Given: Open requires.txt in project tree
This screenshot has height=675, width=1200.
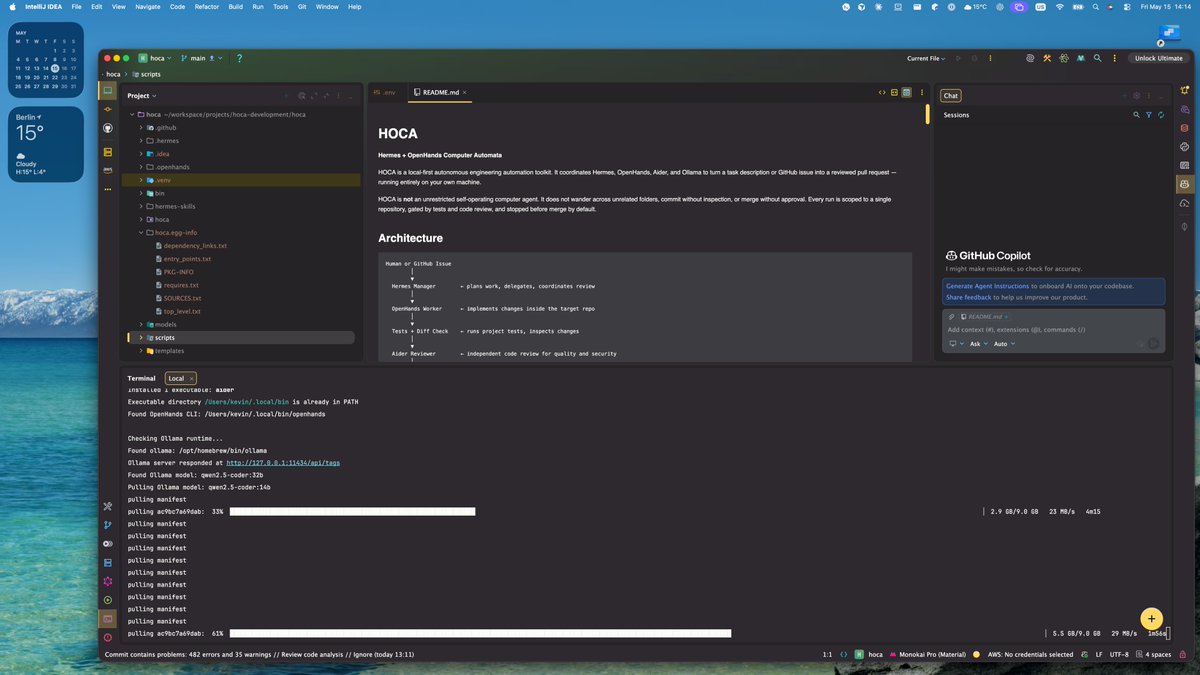Looking at the screenshot, I should 181,285.
